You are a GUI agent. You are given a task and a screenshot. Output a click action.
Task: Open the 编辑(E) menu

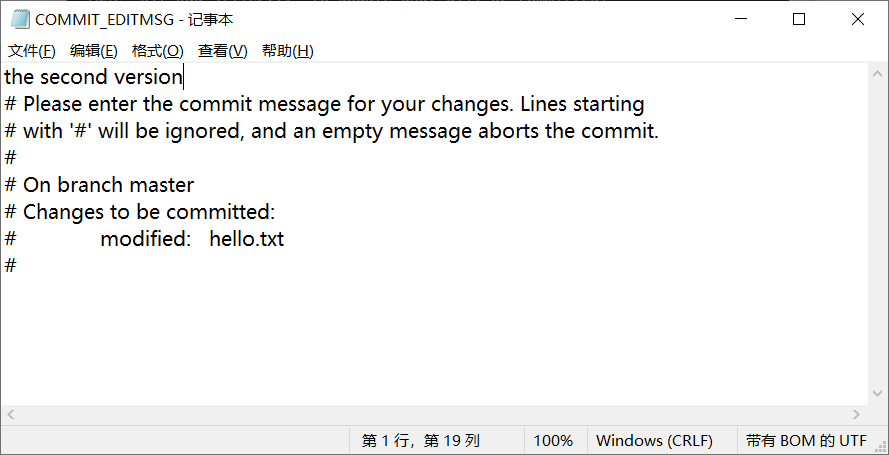(94, 51)
